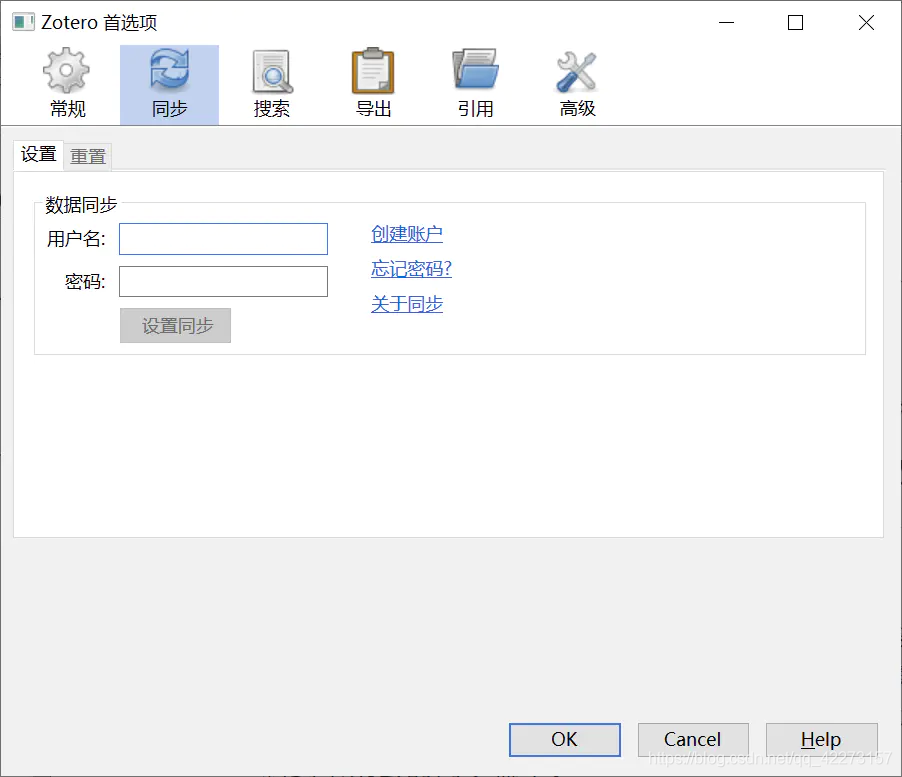Screen dimensions: 902x777
Task: Open the 创建账户 link
Action: (x=407, y=234)
